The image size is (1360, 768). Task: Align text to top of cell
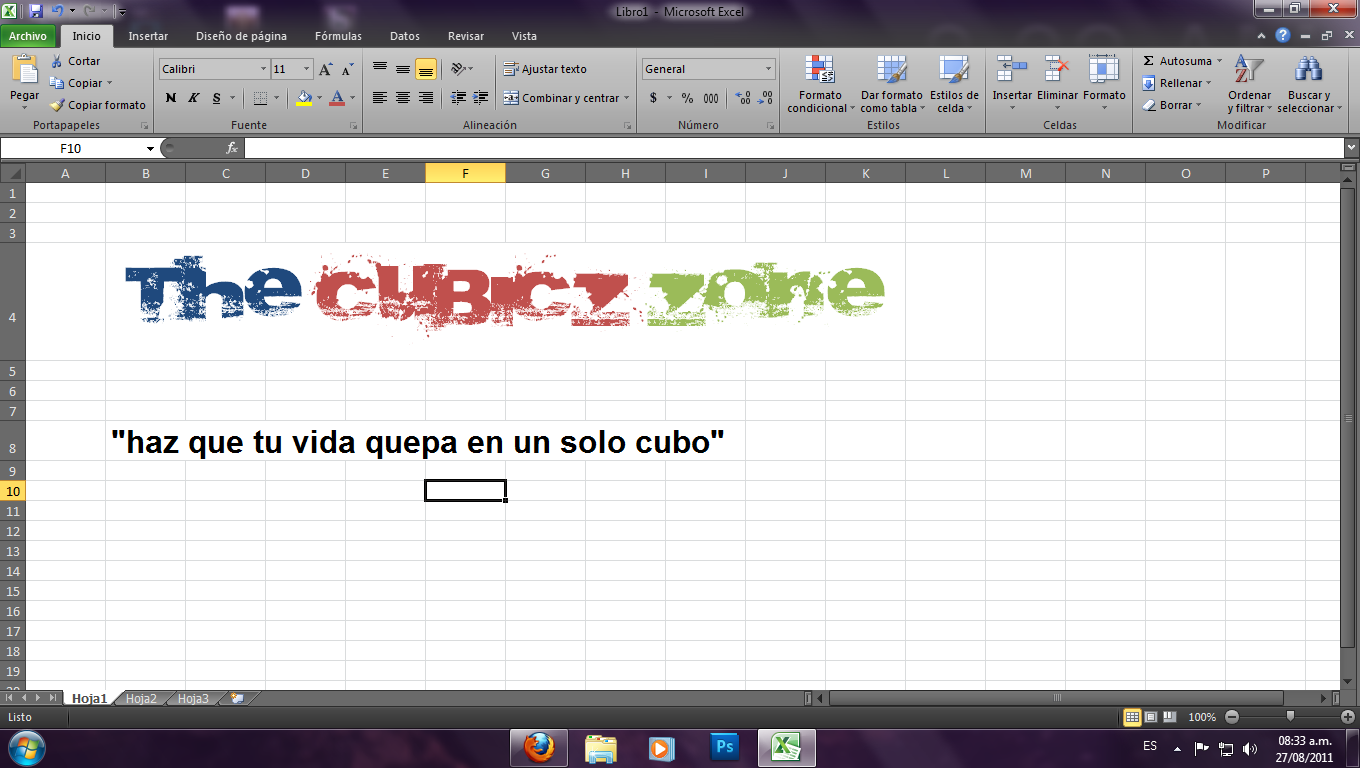click(380, 69)
